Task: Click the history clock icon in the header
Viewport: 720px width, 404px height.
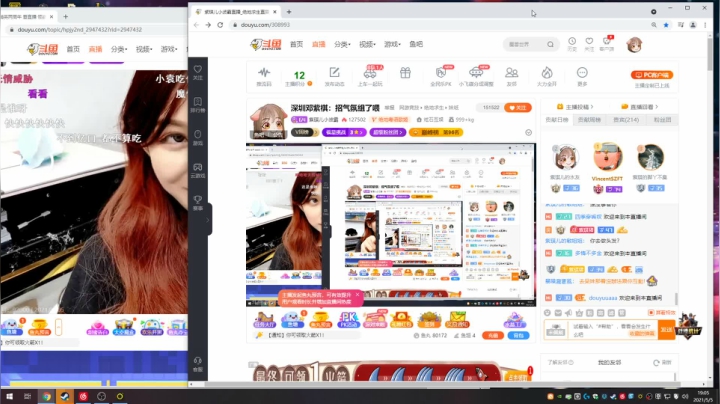Action: click(x=572, y=41)
